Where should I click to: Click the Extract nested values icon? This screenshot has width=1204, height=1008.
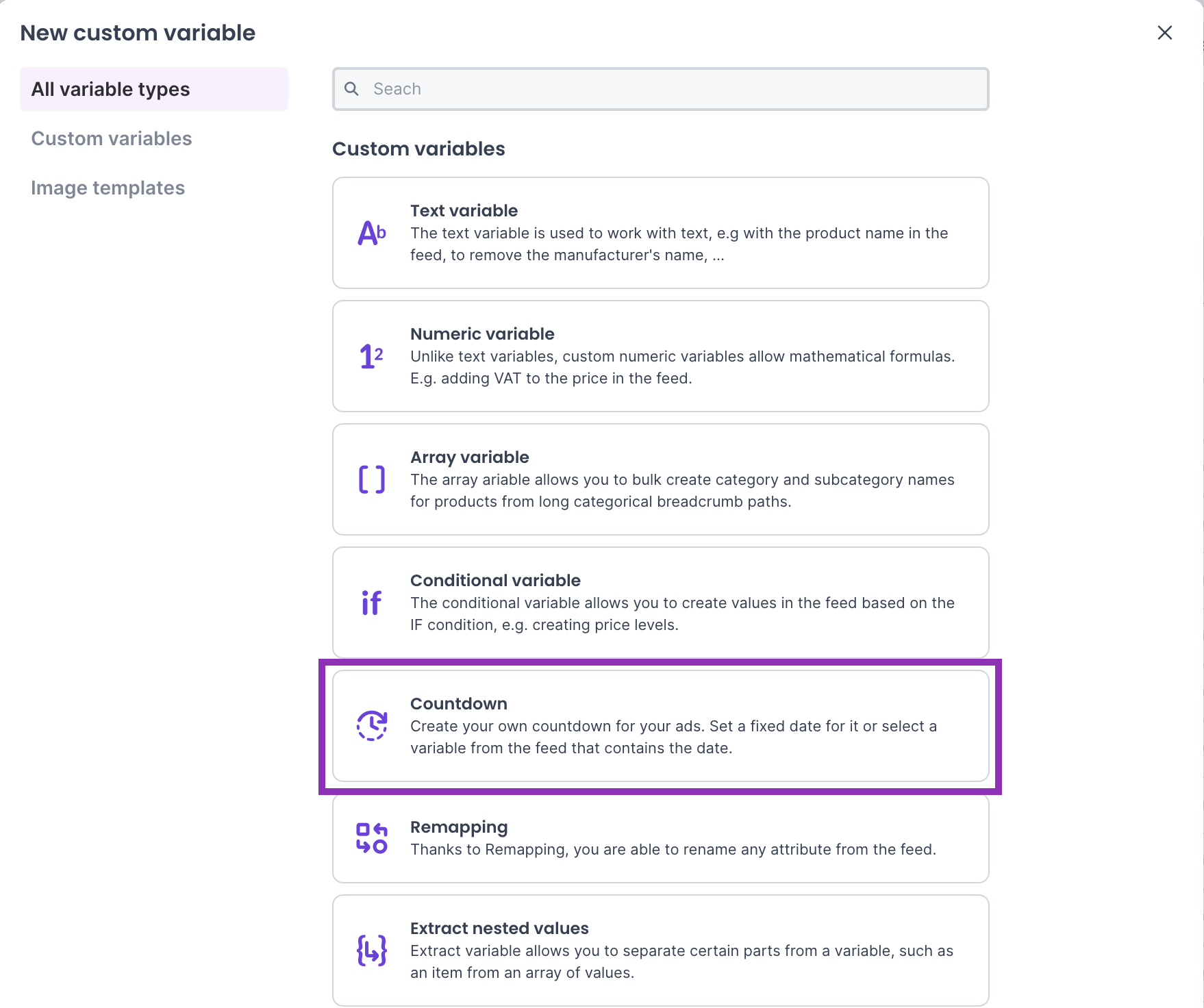tap(372, 950)
